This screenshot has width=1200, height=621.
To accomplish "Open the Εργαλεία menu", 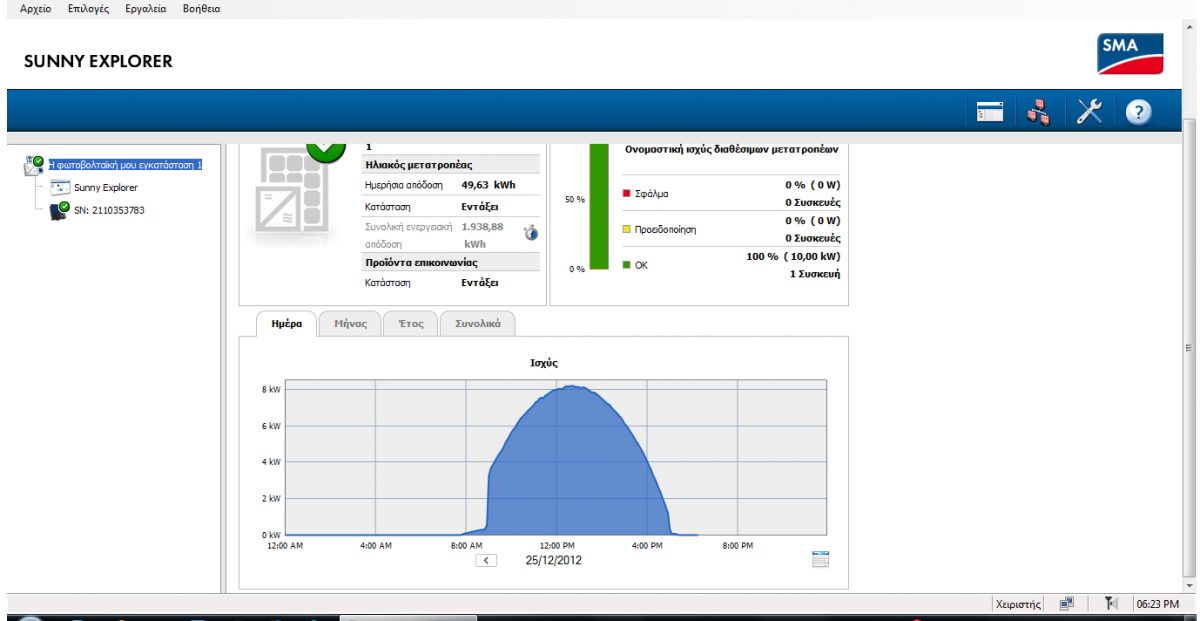I will coord(146,8).
